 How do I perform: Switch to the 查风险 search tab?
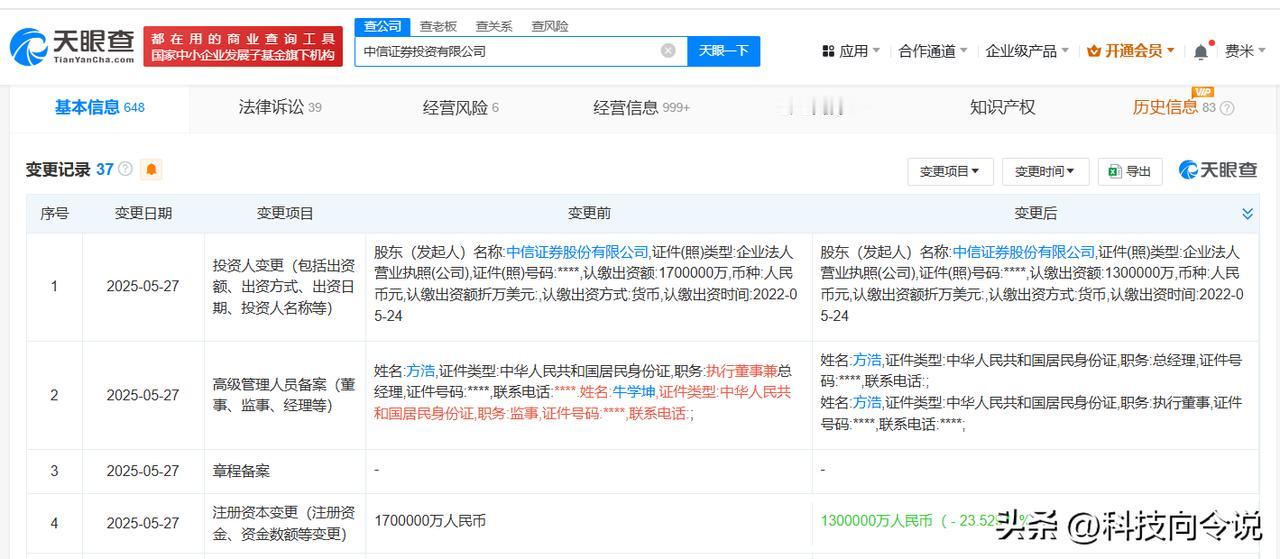pos(550,26)
